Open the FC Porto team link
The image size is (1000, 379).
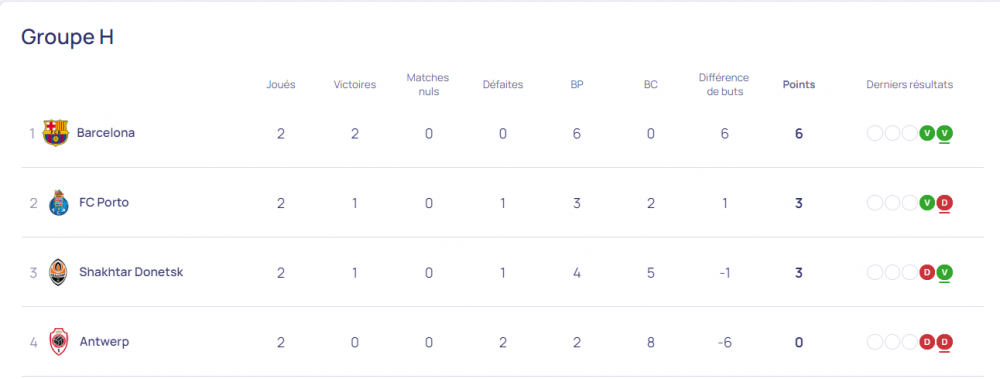104,202
